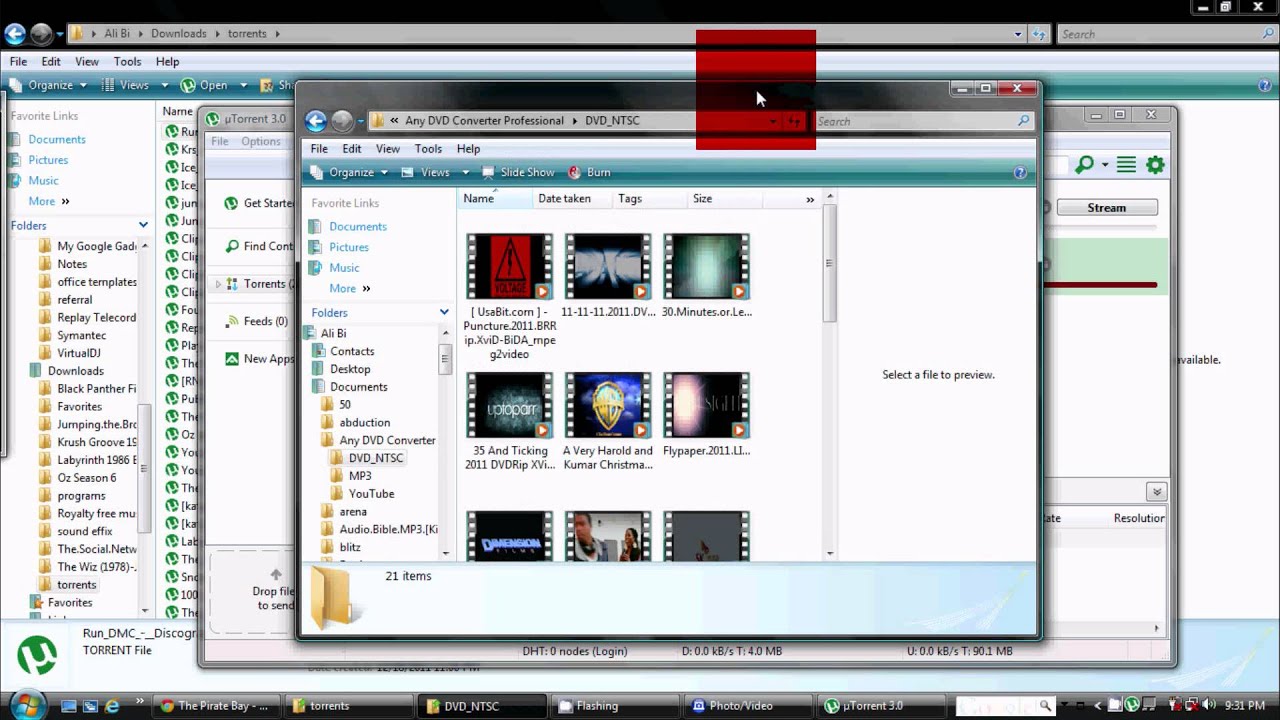Open Organize dropdown in torrents window

[50, 86]
